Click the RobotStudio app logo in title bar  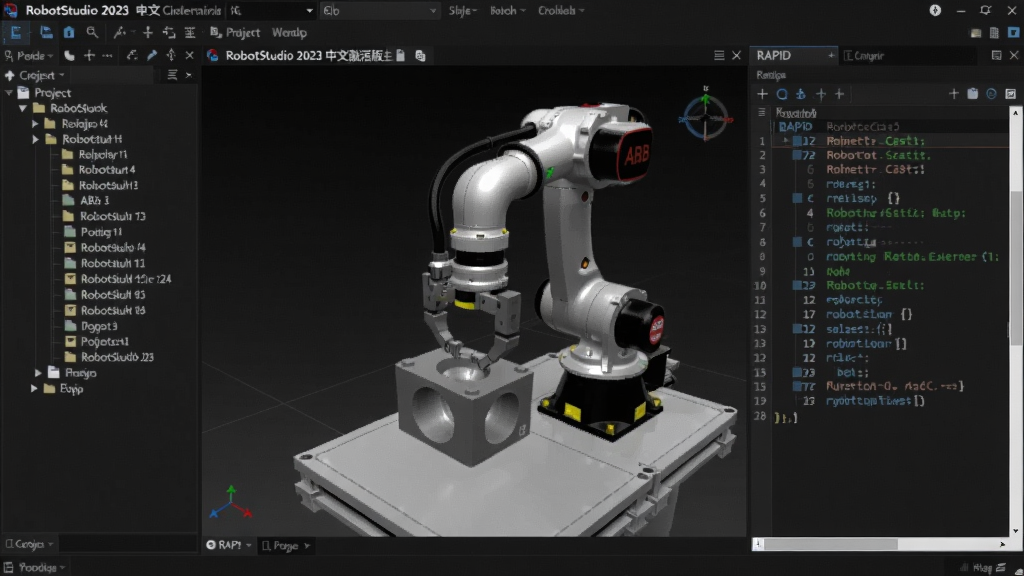tap(10, 10)
